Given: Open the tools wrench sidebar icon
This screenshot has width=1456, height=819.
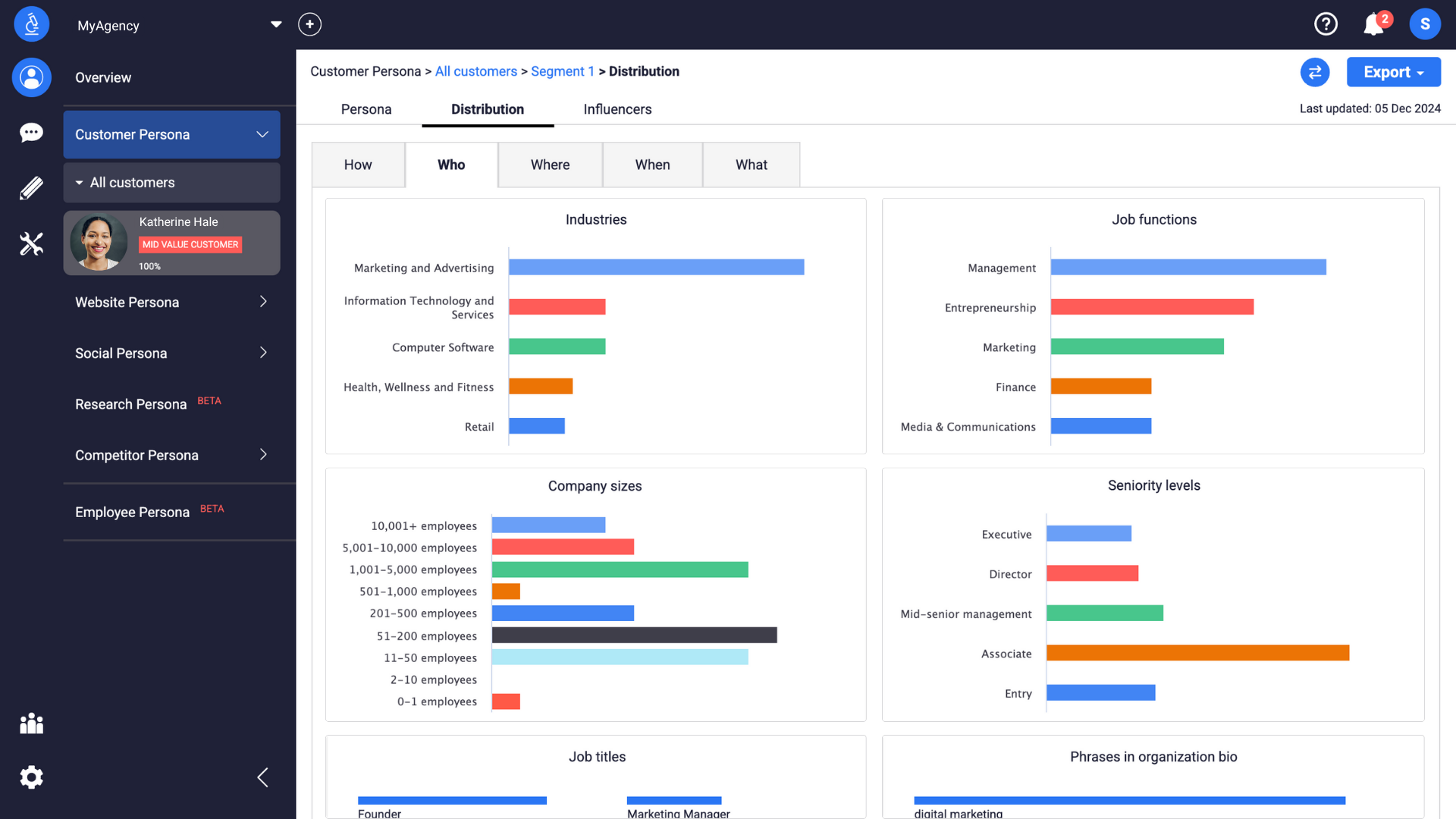Looking at the screenshot, I should pos(31,243).
